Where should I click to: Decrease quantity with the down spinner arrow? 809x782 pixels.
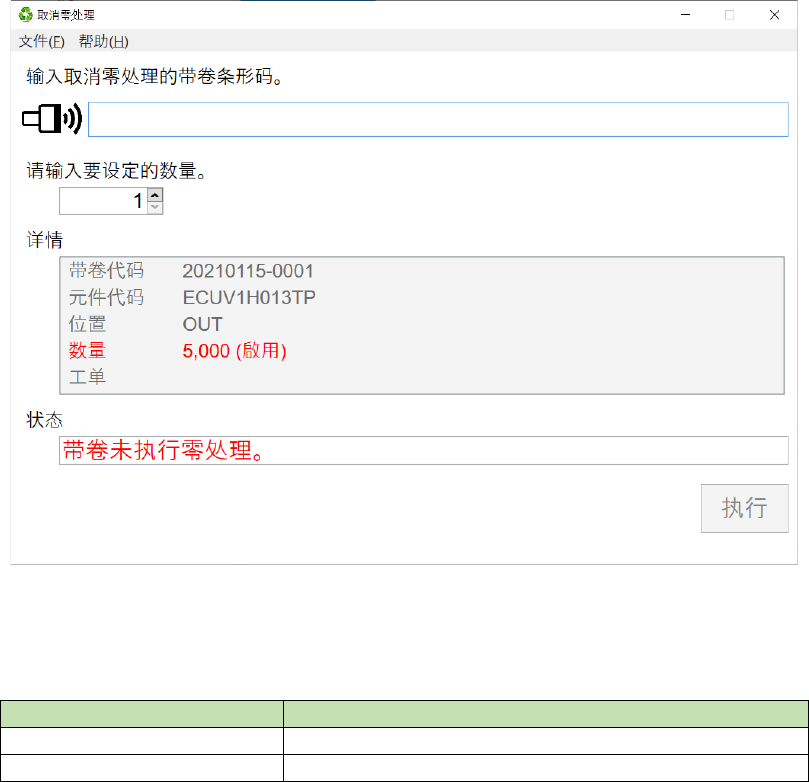click(155, 207)
